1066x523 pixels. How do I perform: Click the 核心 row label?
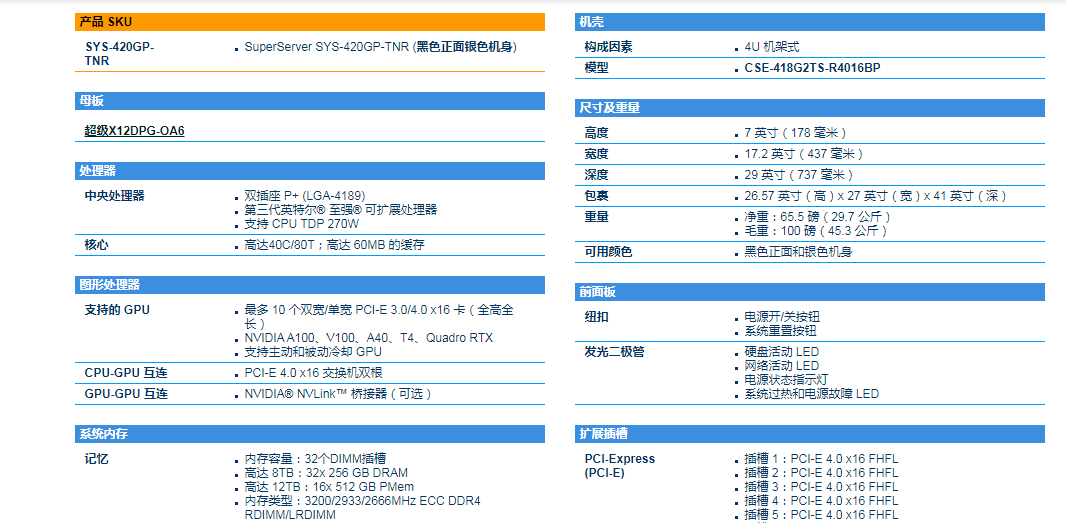click(x=97, y=245)
